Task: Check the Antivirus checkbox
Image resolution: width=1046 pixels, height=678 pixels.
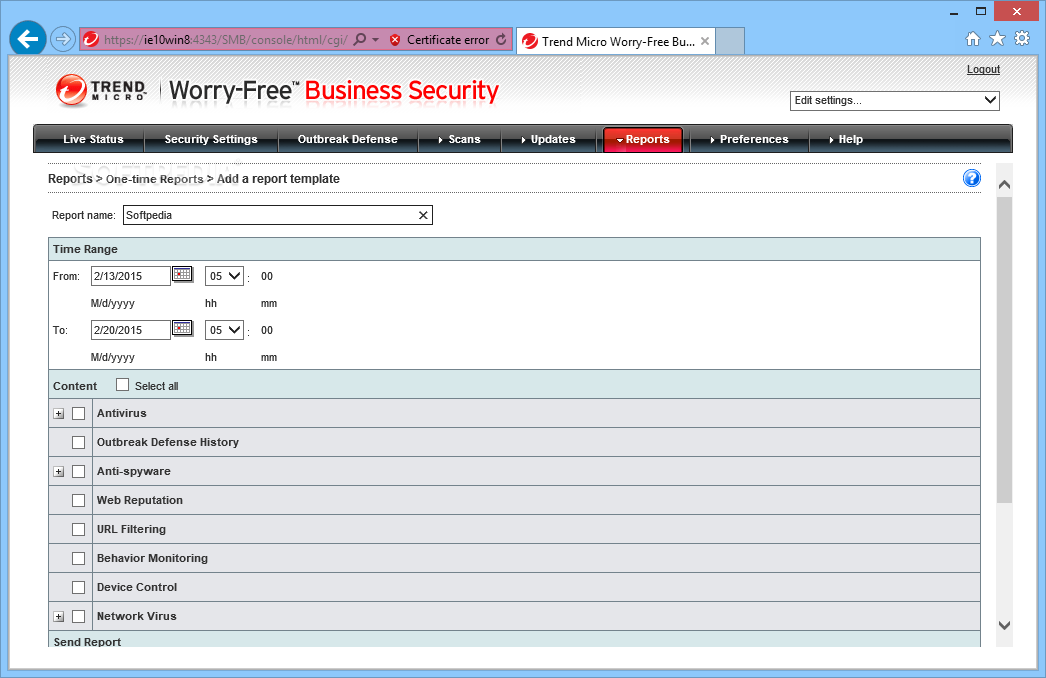Action: [x=79, y=414]
